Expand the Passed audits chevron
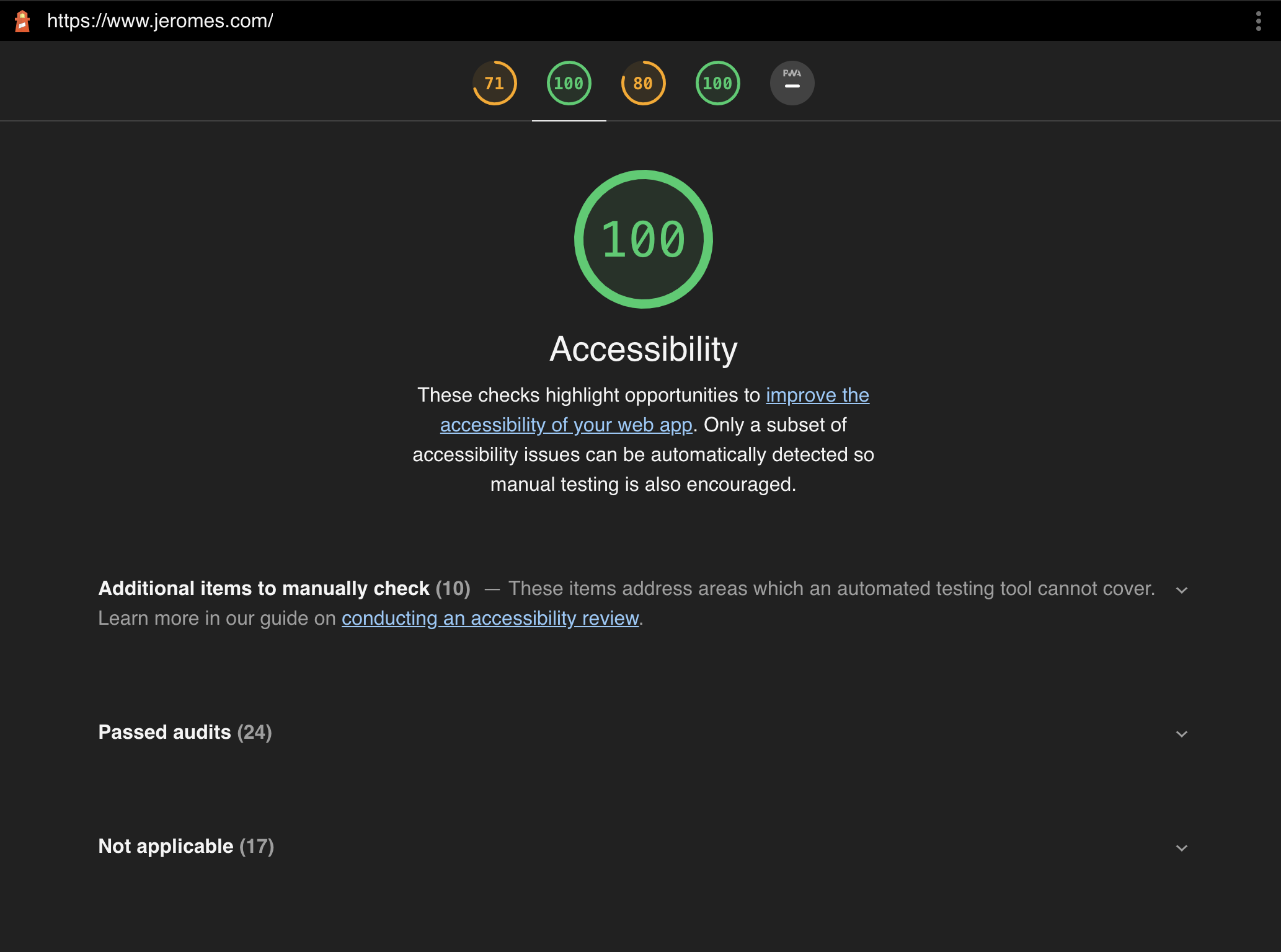Image resolution: width=1281 pixels, height=952 pixels. tap(1181, 734)
